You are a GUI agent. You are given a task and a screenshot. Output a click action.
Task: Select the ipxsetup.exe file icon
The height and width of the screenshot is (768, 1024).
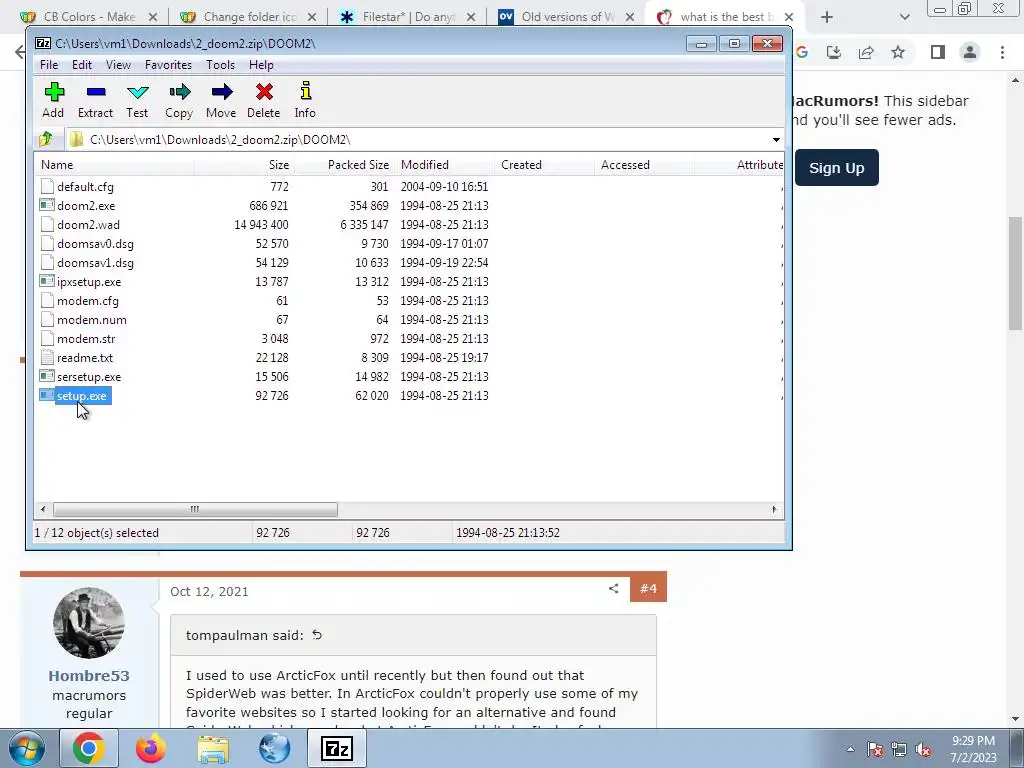click(x=46, y=281)
